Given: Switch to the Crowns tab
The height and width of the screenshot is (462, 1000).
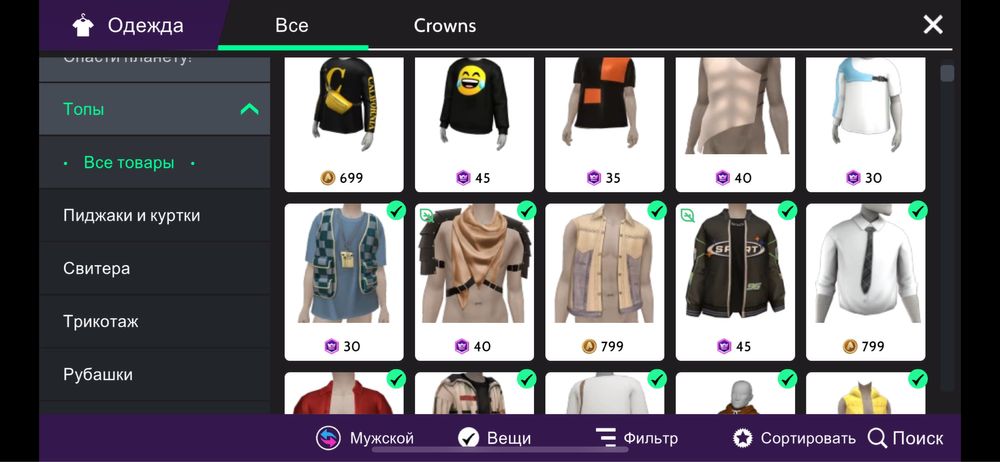Looking at the screenshot, I should coord(445,26).
